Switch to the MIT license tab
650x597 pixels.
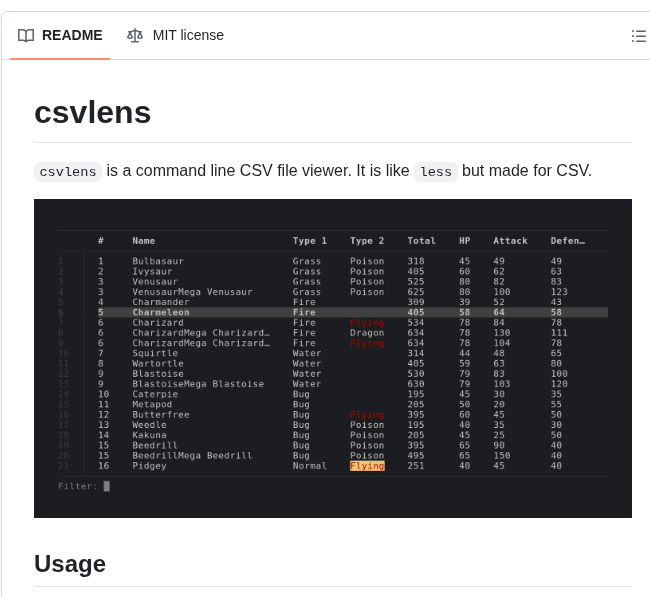pos(175,36)
